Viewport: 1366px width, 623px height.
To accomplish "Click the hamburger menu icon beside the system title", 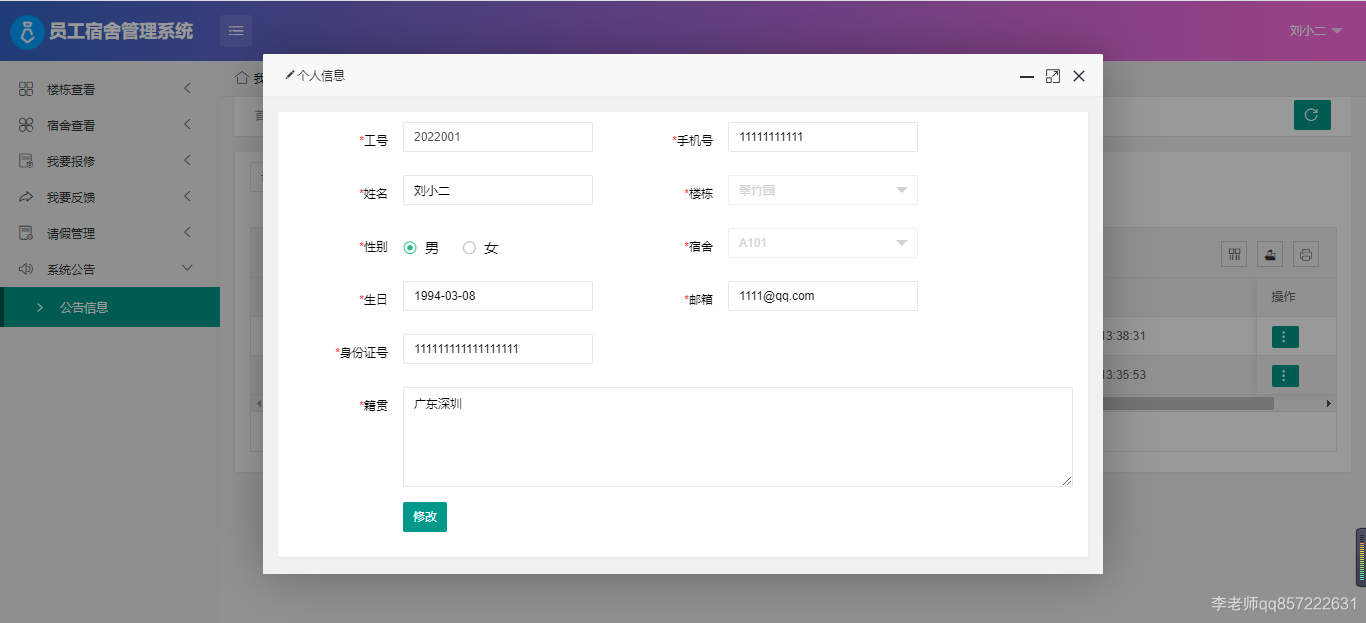I will tap(236, 30).
